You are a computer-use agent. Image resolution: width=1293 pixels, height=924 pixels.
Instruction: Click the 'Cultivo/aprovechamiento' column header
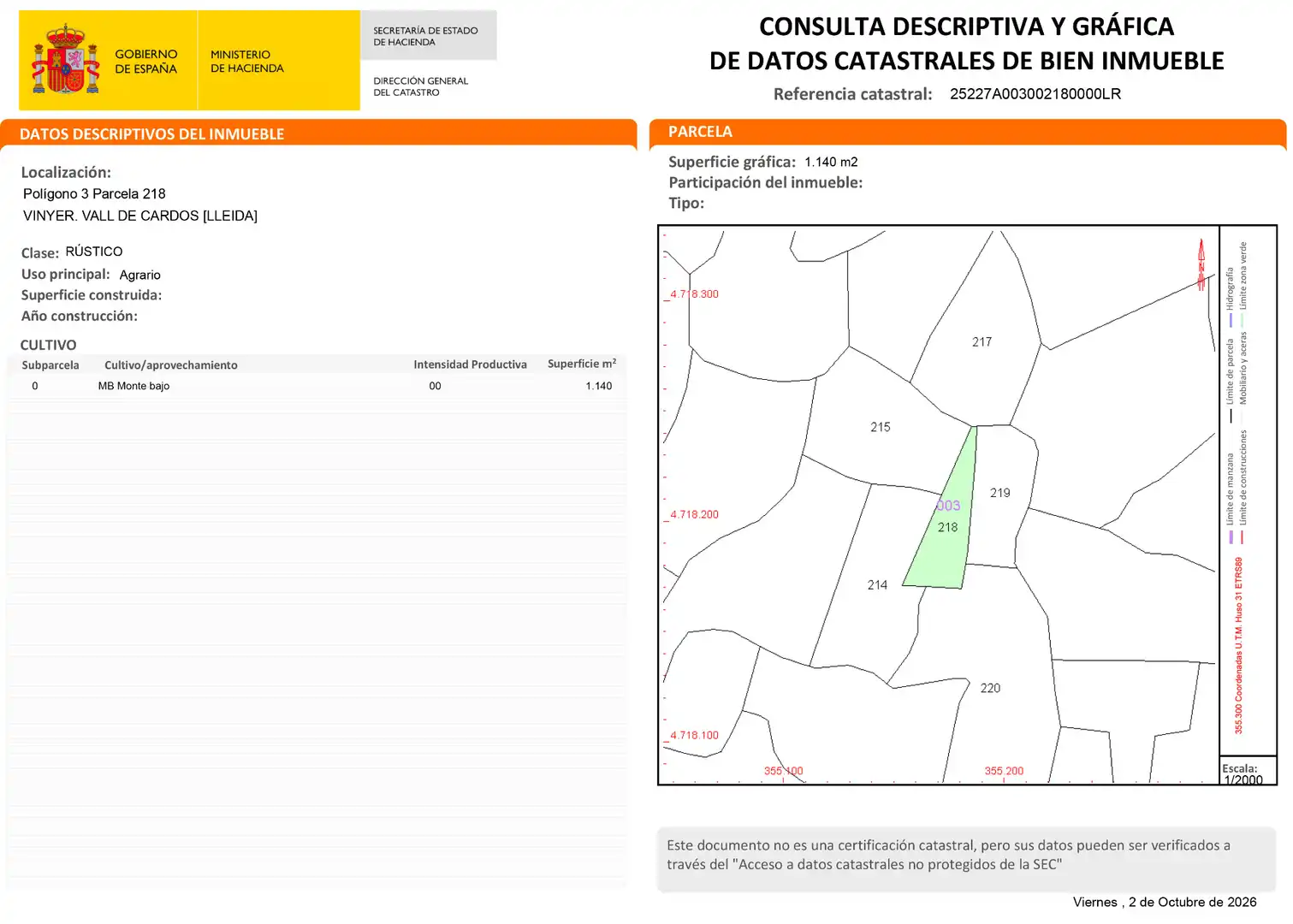[171, 365]
